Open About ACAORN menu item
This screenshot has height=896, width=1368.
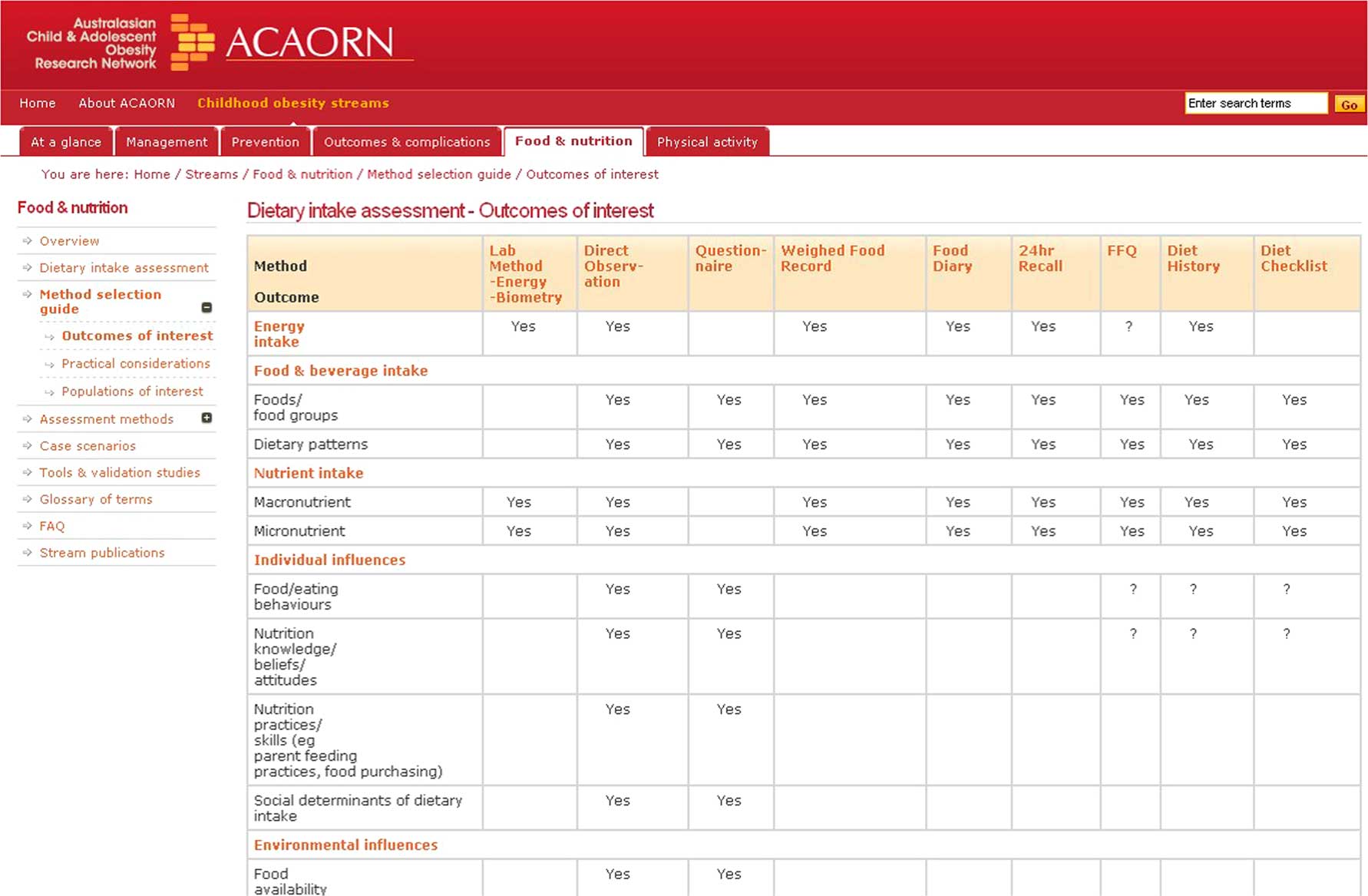tap(127, 103)
